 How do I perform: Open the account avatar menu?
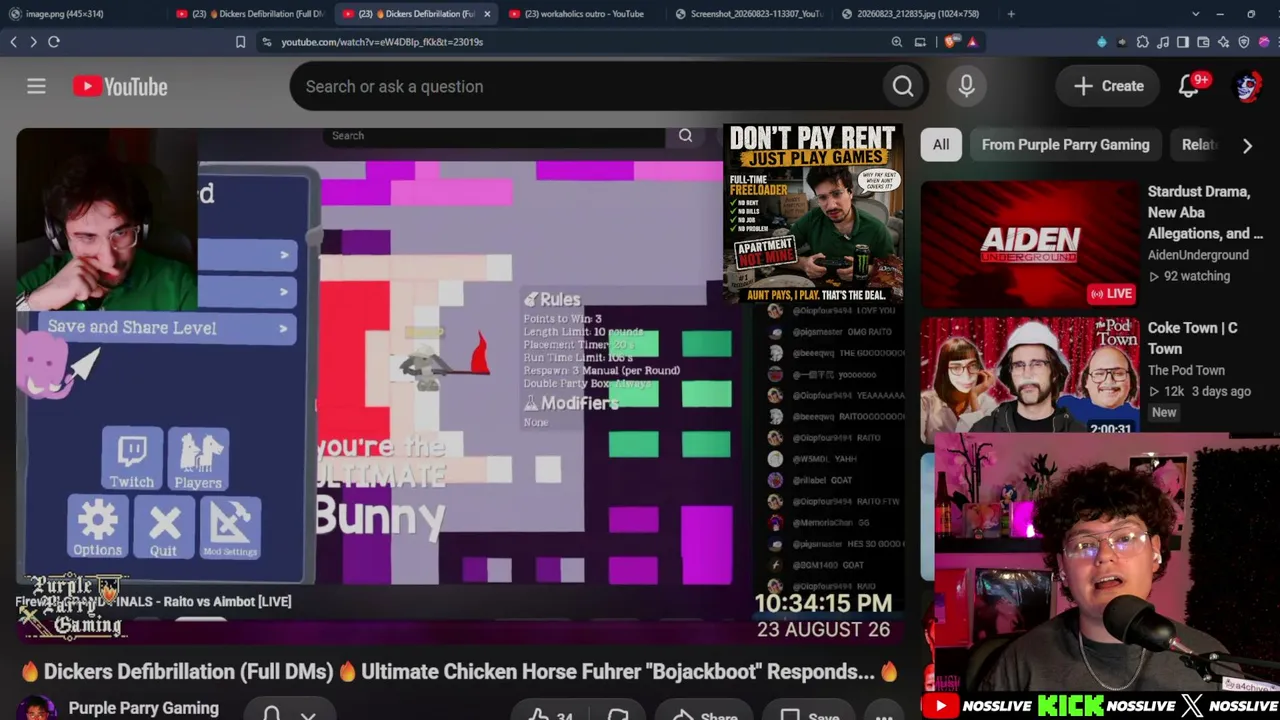coord(1247,87)
